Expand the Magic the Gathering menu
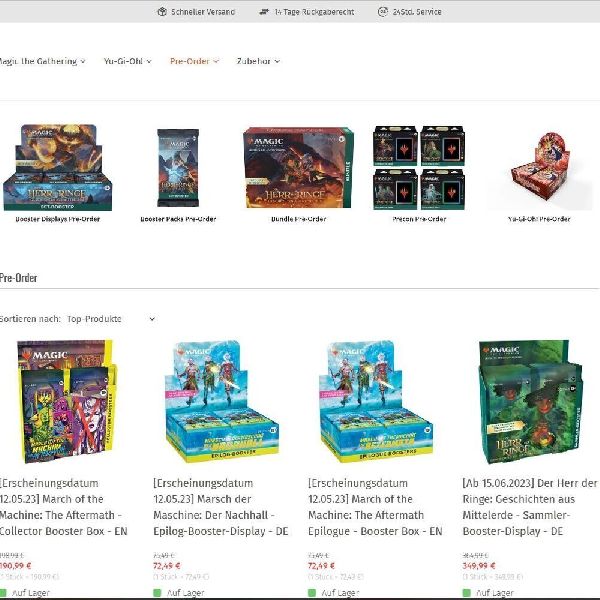Image resolution: width=600 pixels, height=600 pixels. pyautogui.click(x=42, y=61)
